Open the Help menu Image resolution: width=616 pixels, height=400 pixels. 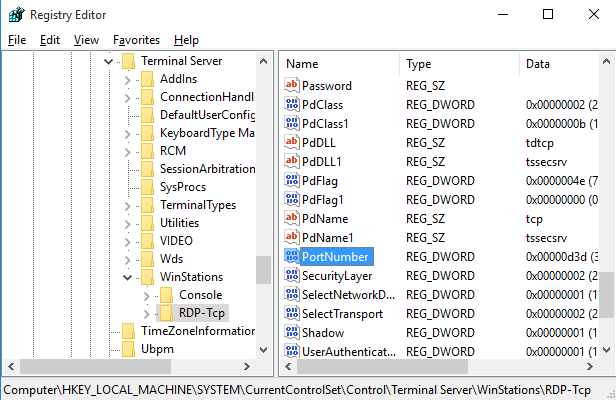coord(186,40)
